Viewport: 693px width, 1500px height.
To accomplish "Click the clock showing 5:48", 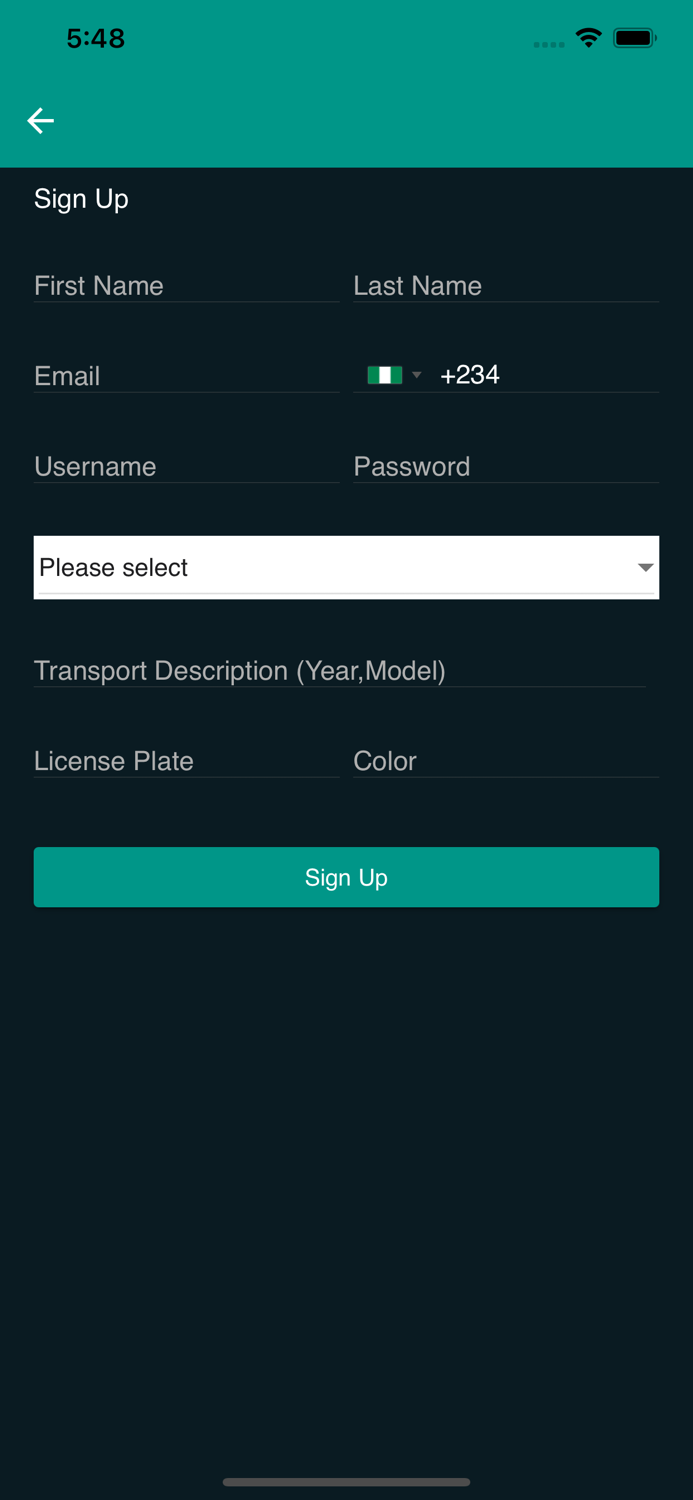I will [95, 37].
